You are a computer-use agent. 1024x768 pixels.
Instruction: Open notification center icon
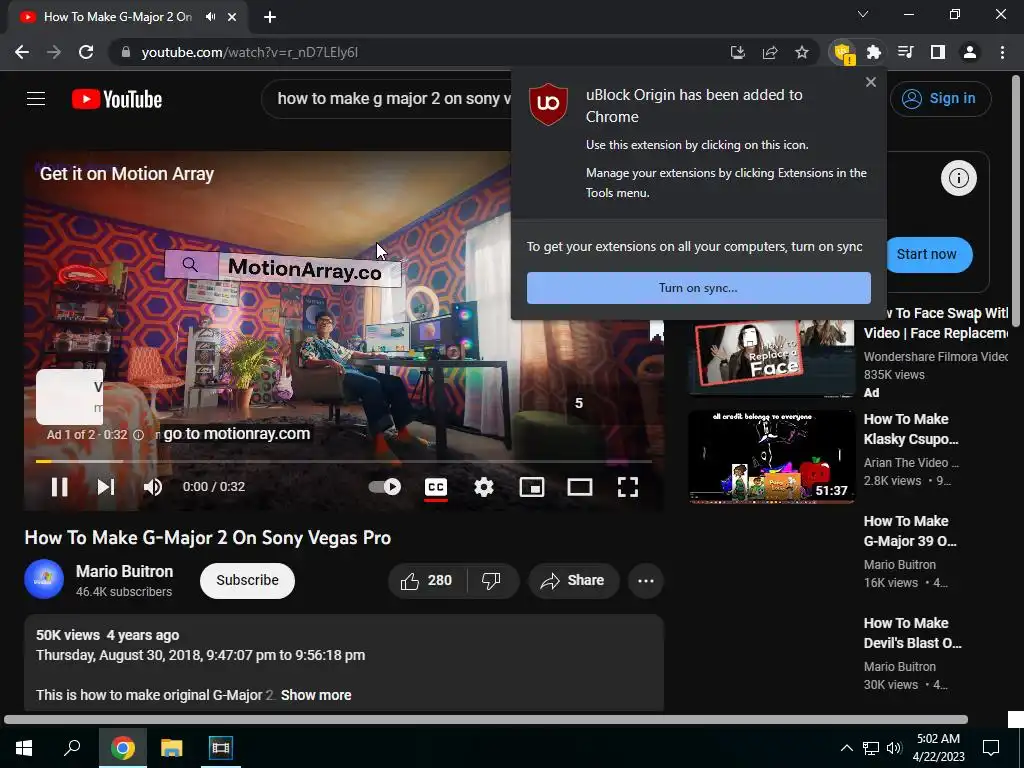(x=991, y=748)
